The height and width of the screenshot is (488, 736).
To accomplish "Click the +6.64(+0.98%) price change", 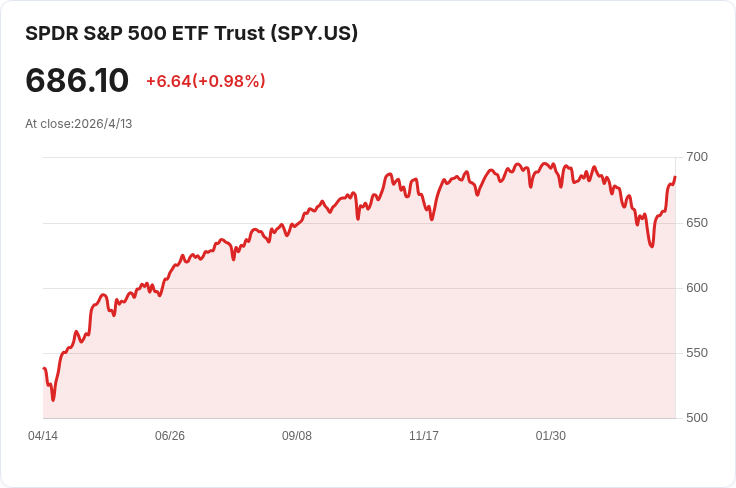I will pyautogui.click(x=206, y=81).
